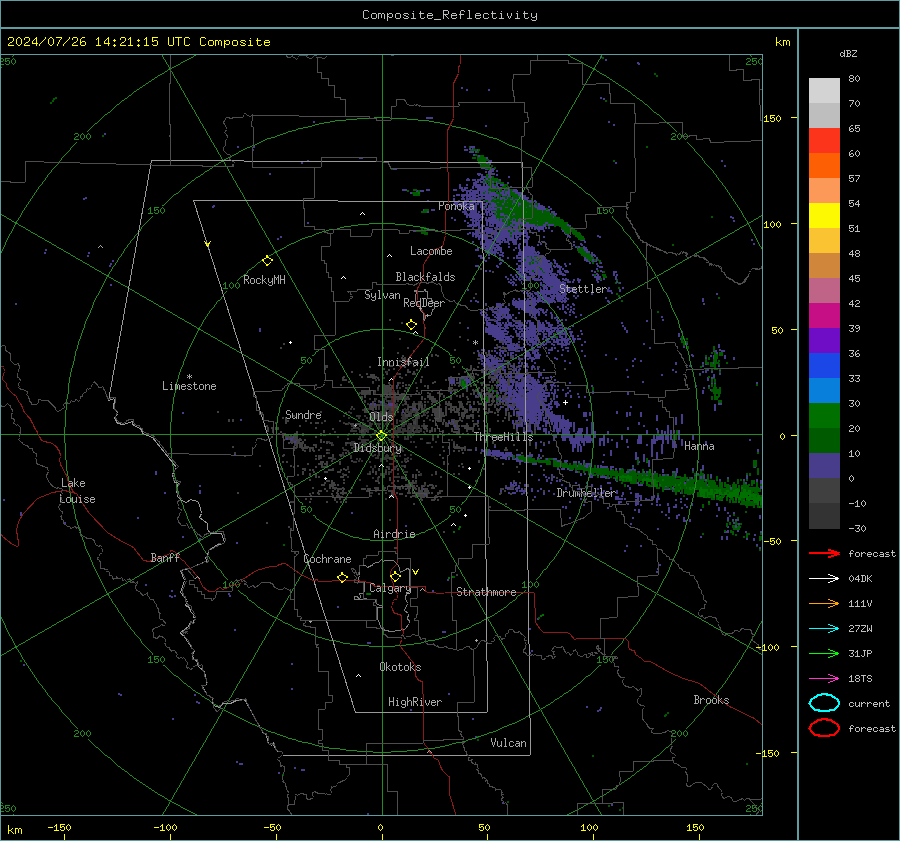Click the yellow diamond marker near RedDeer
The width and height of the screenshot is (900, 841).
pos(412,325)
